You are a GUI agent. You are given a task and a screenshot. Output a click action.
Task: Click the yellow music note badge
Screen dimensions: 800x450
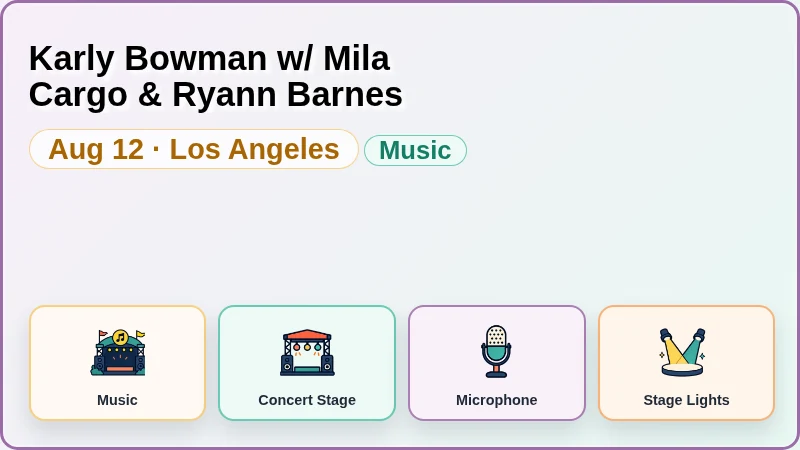120,337
